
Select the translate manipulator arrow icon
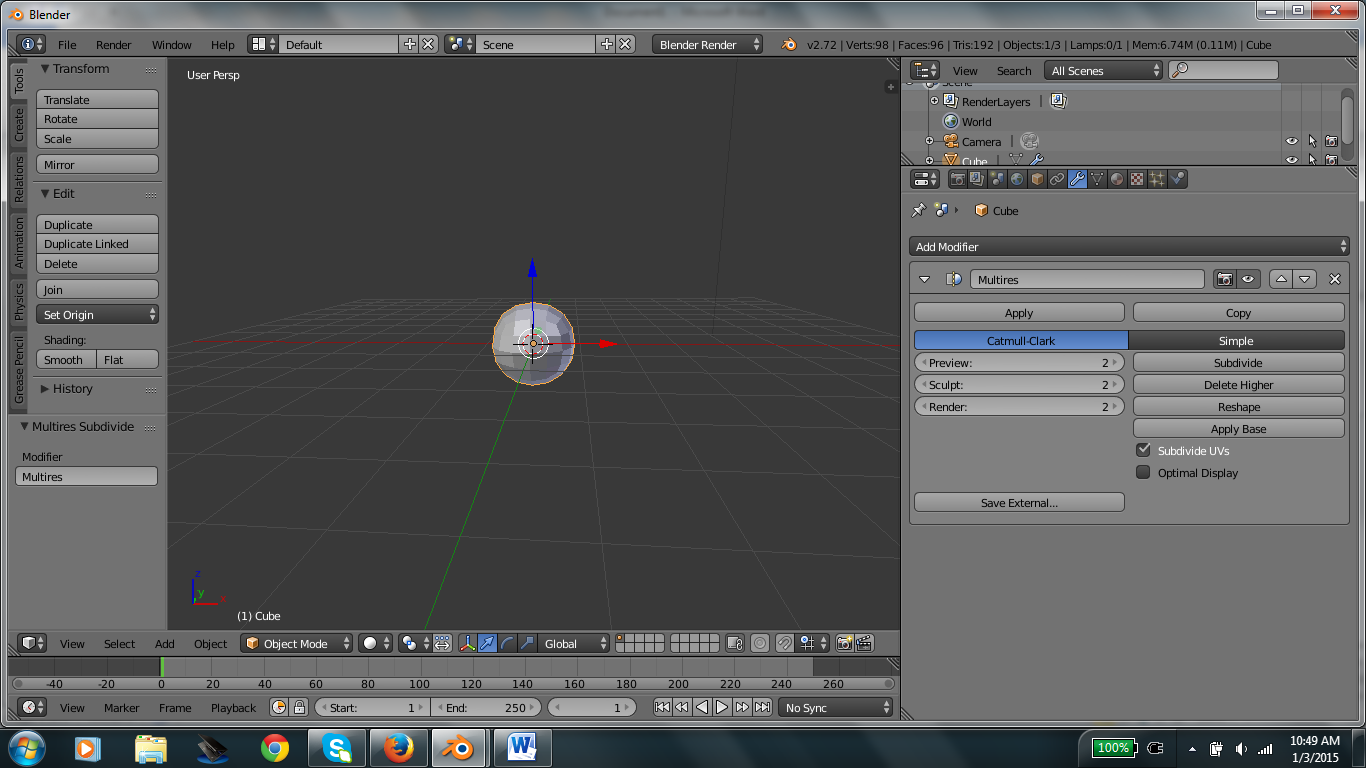[487, 644]
